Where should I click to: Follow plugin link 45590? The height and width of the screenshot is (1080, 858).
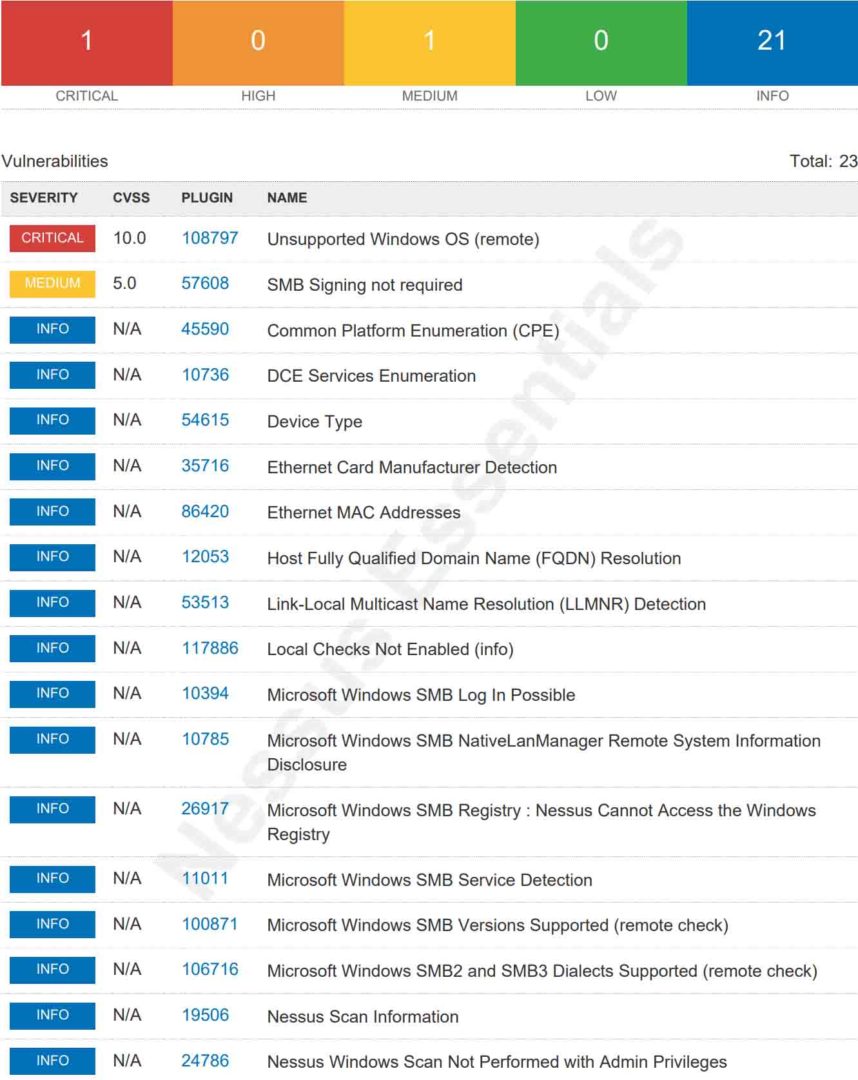pyautogui.click(x=205, y=330)
